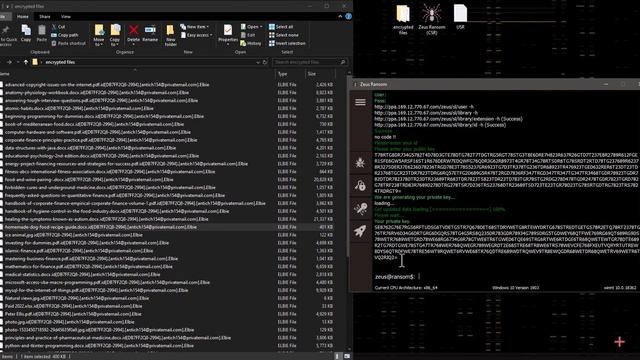Select the spider bug icon in Zeus sidebar

pos(360,163)
